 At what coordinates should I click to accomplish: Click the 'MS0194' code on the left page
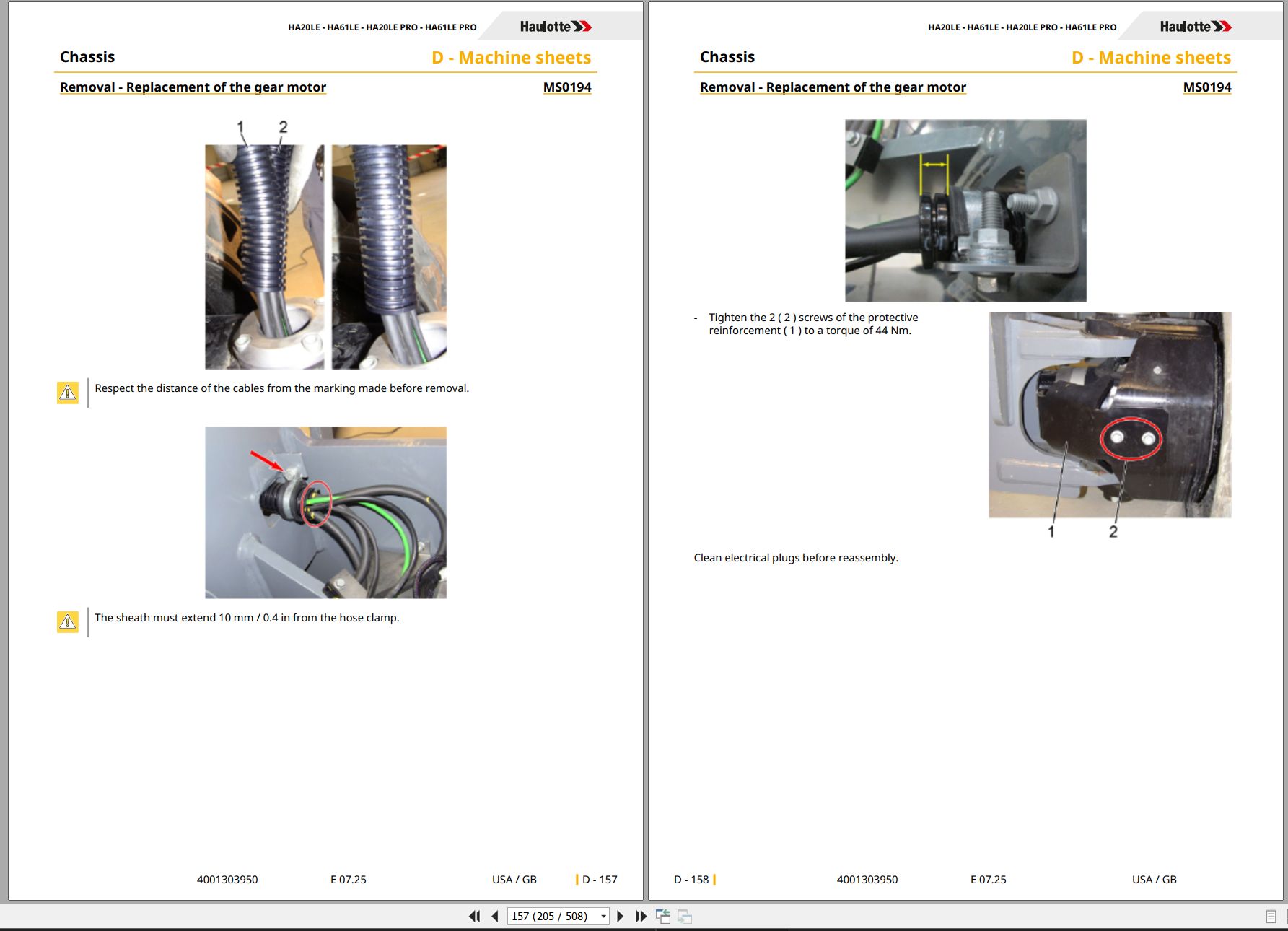coord(567,87)
